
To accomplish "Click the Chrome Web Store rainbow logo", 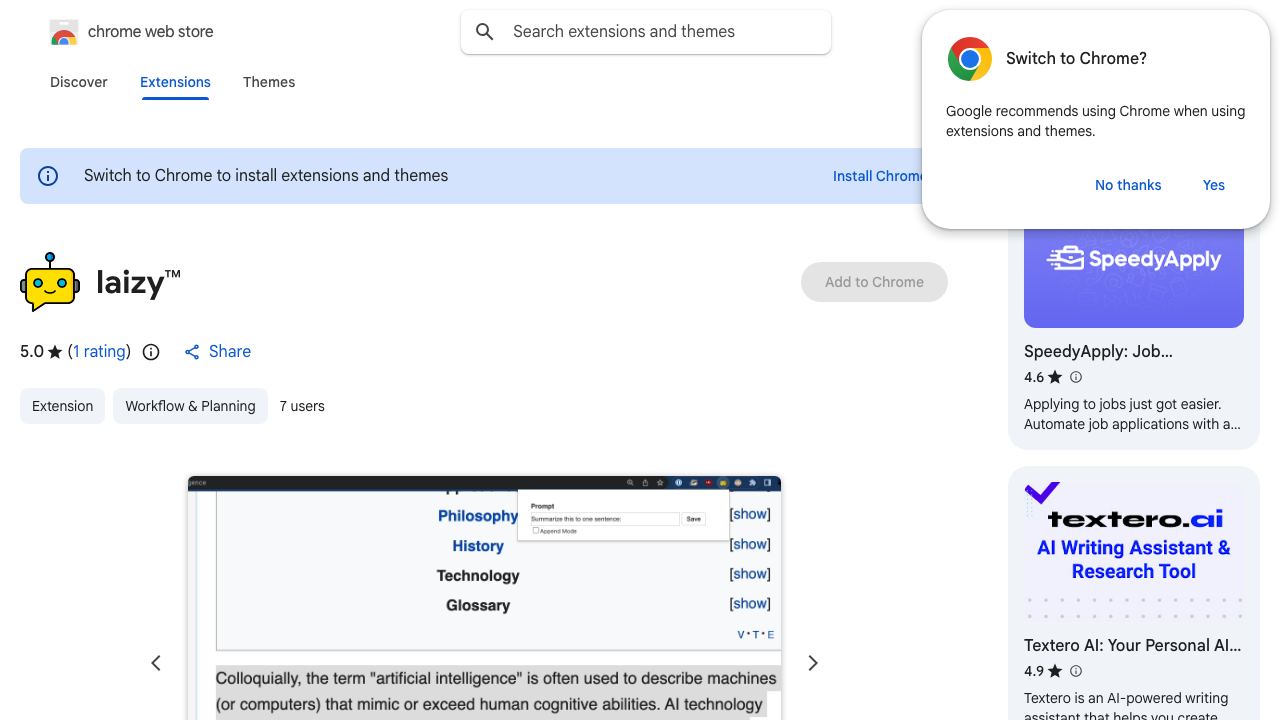I will point(64,33).
